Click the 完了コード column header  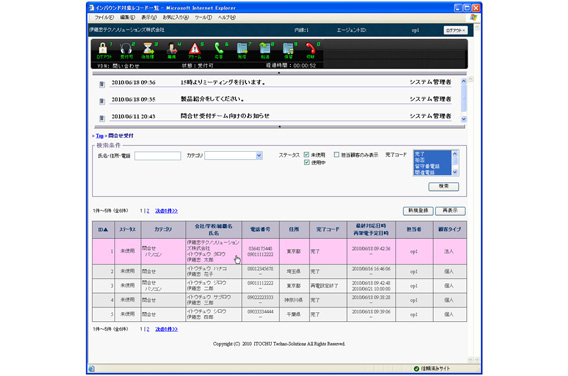pos(328,230)
